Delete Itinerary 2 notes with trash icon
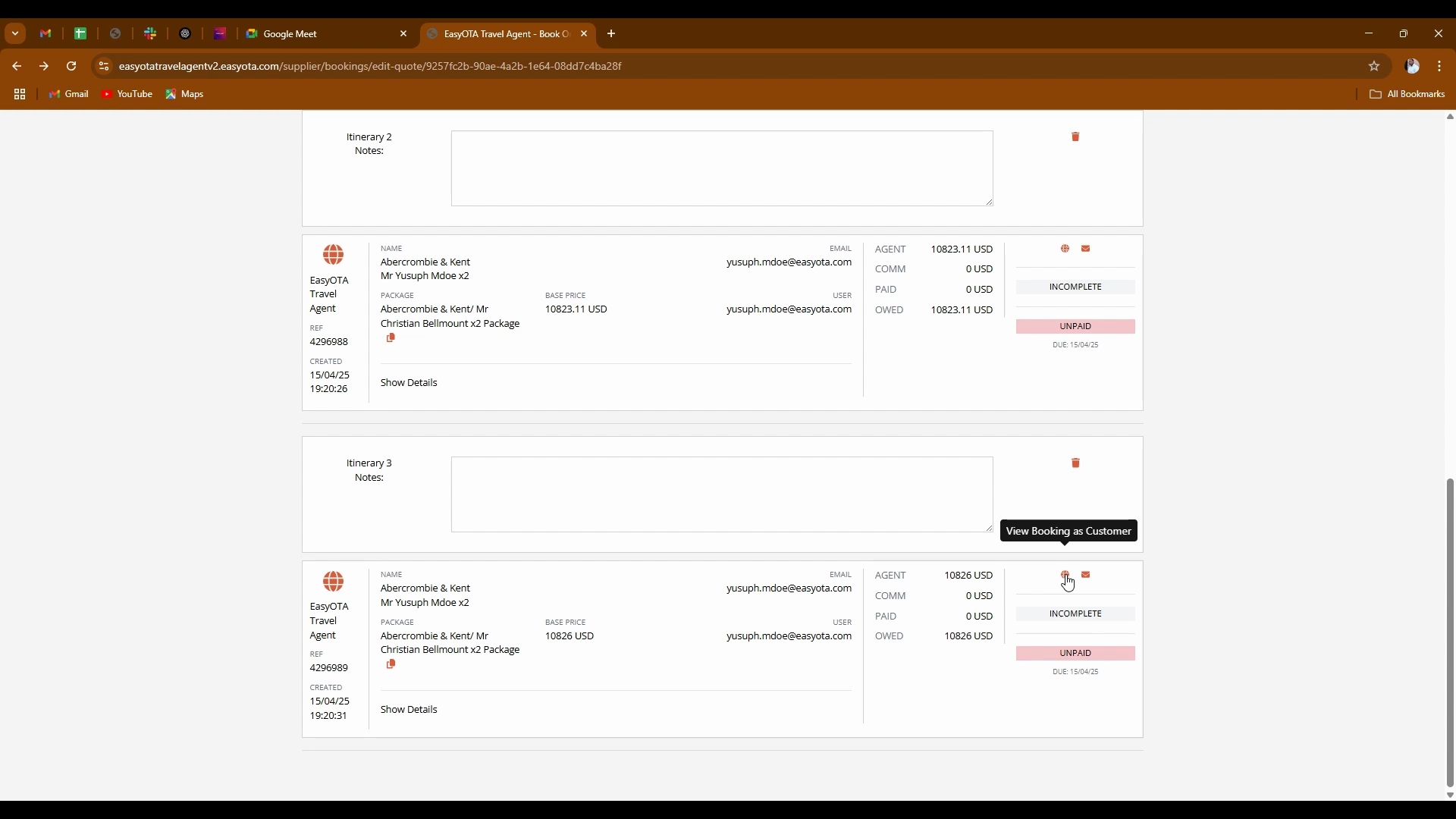 [x=1075, y=136]
